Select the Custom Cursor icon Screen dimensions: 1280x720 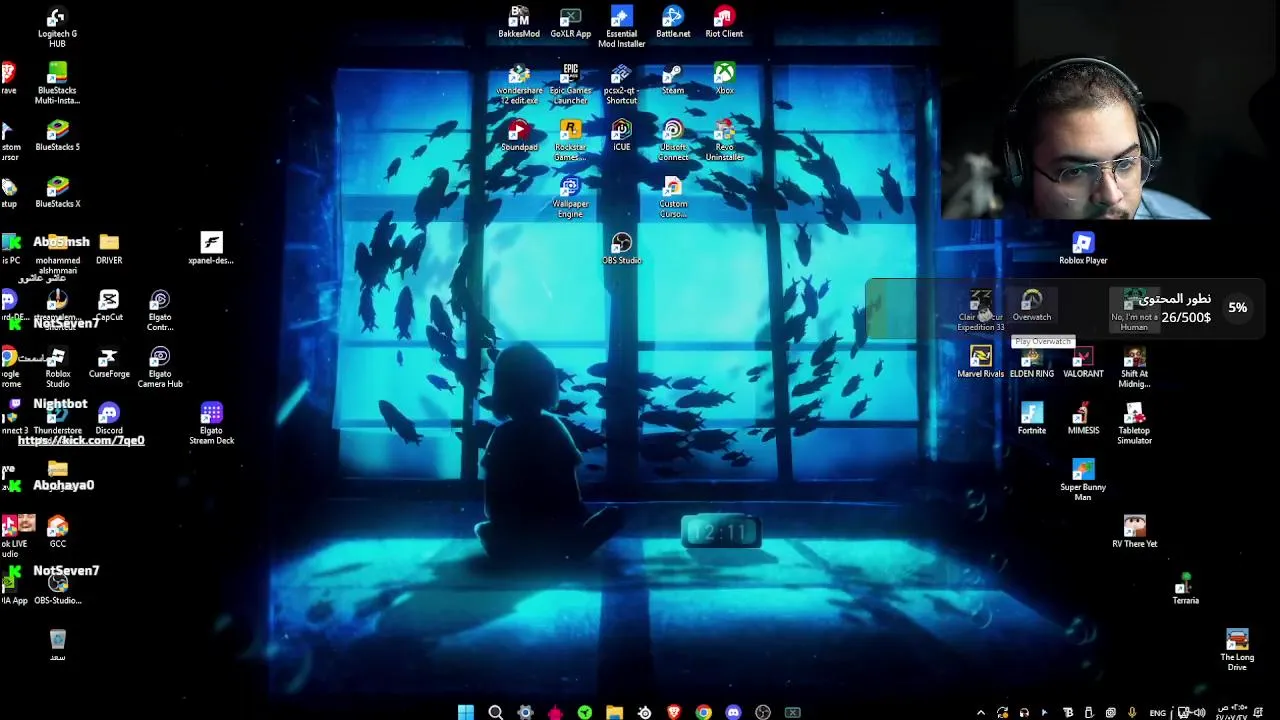673,198
